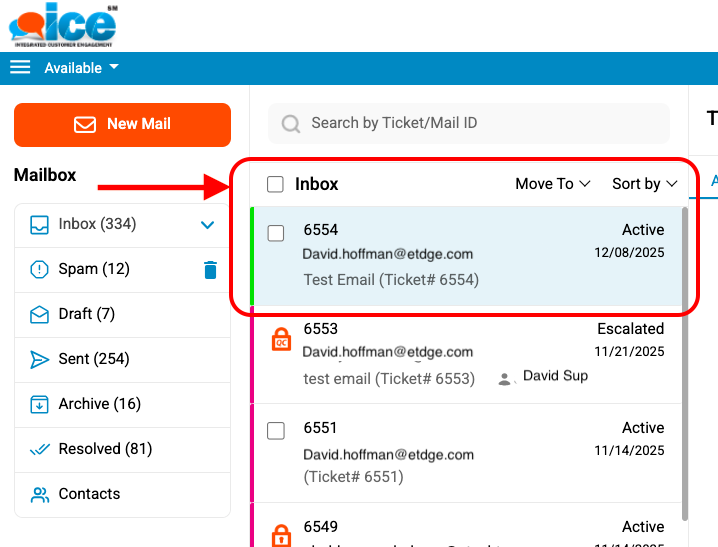Check the box for ticket 6554
Image resolution: width=718 pixels, height=547 pixels.
coord(276,233)
